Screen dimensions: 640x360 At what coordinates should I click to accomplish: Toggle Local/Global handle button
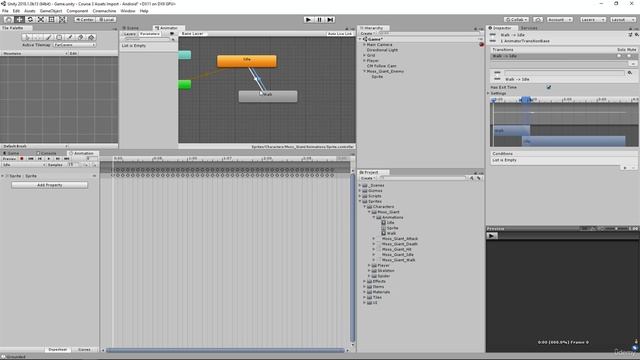click(107, 20)
